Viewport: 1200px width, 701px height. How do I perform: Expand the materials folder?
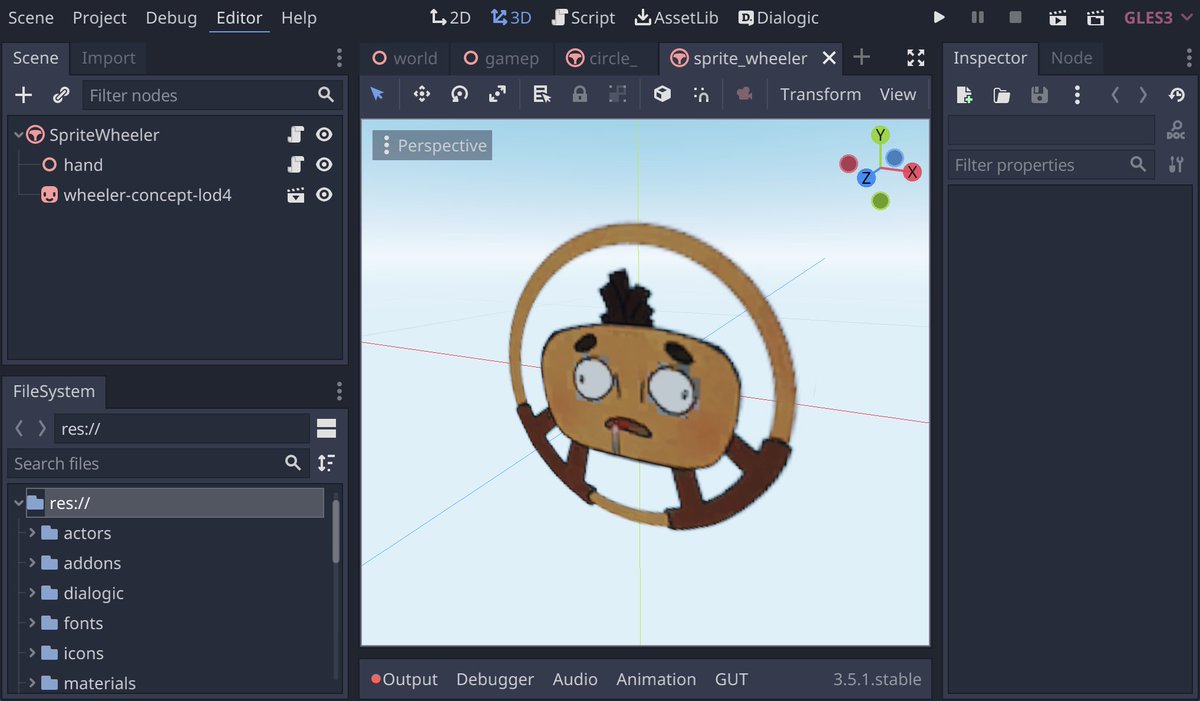(x=33, y=683)
